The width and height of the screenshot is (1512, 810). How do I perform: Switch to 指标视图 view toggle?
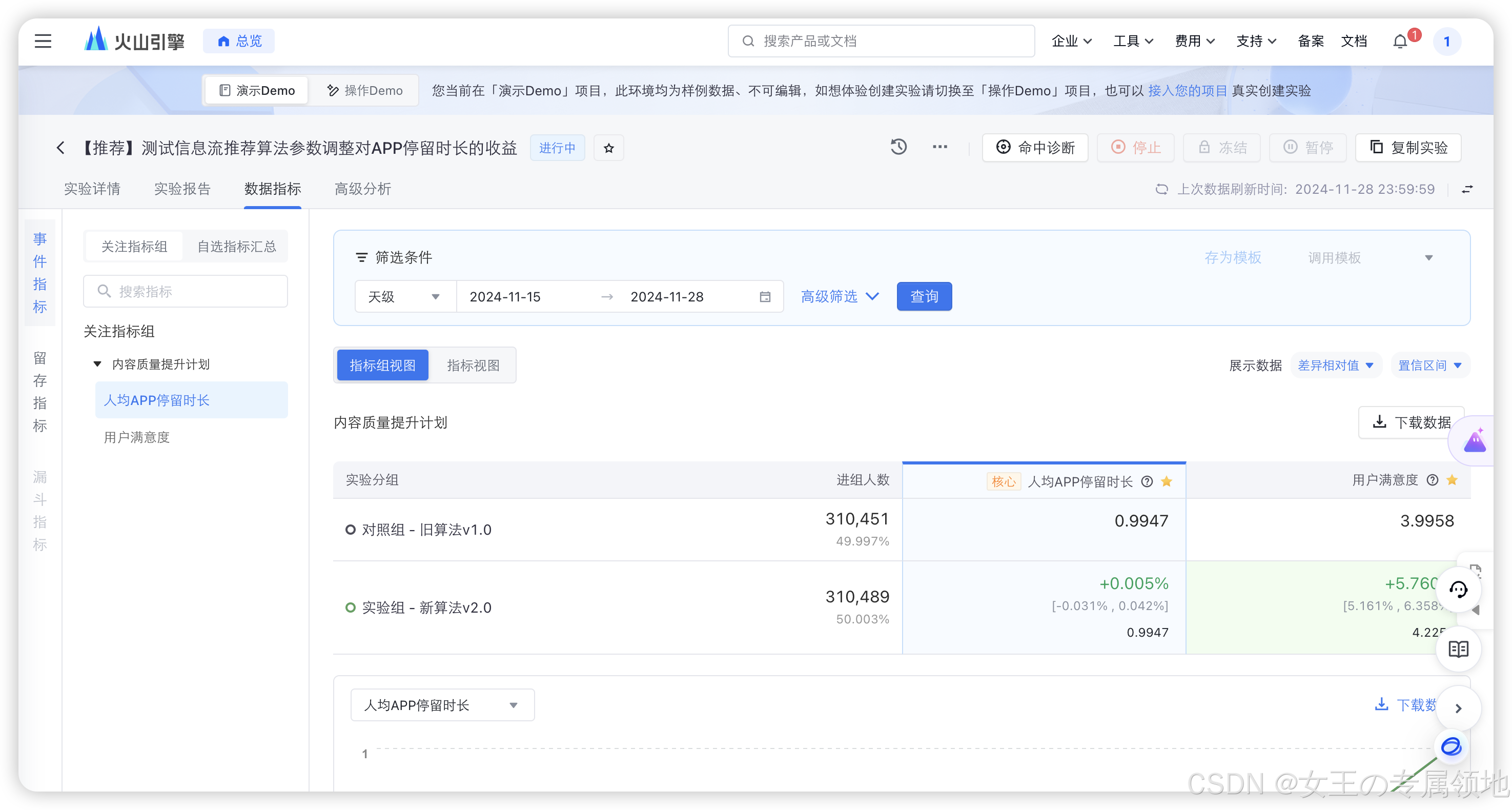point(473,366)
